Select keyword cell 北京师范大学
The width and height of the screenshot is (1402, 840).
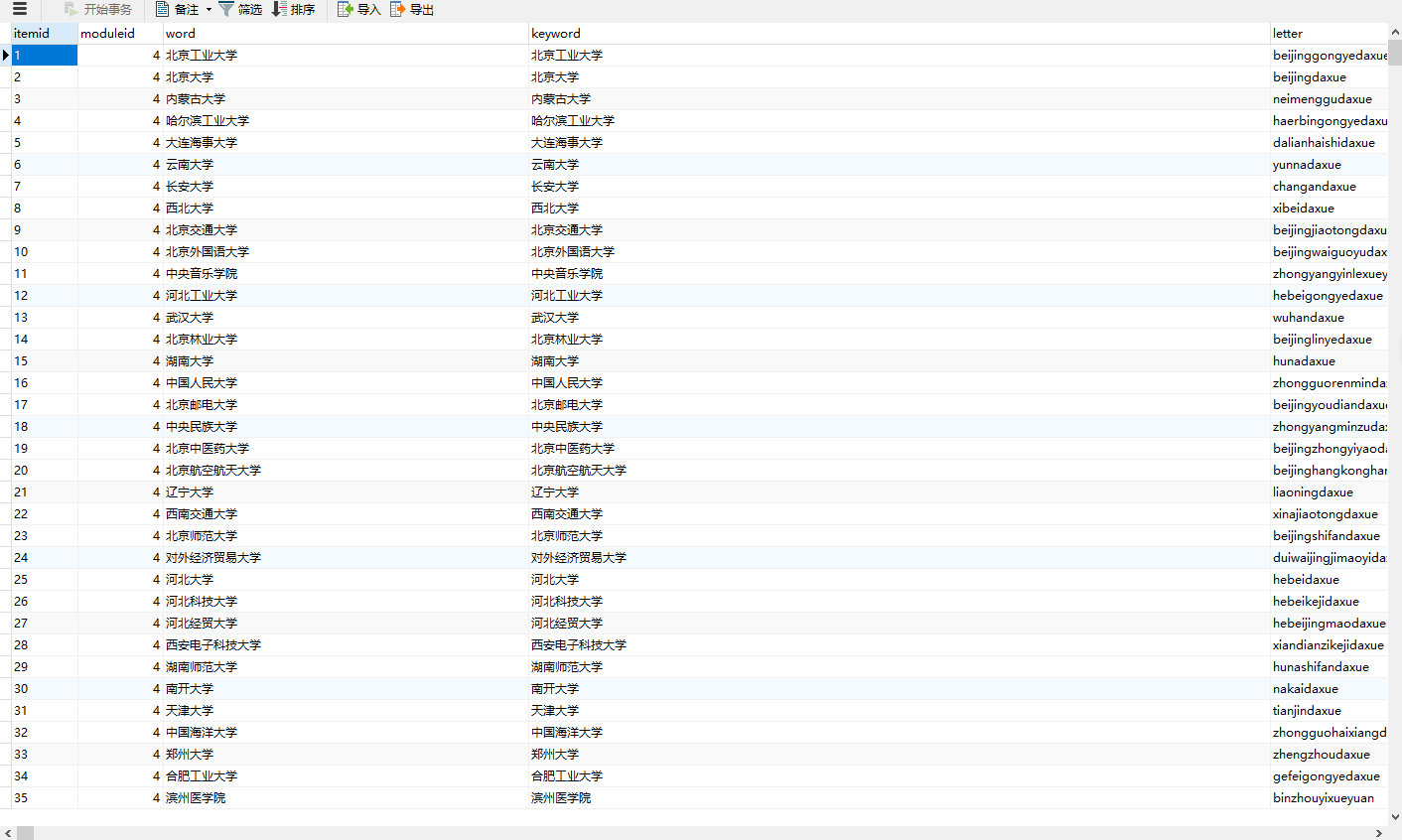click(899, 535)
